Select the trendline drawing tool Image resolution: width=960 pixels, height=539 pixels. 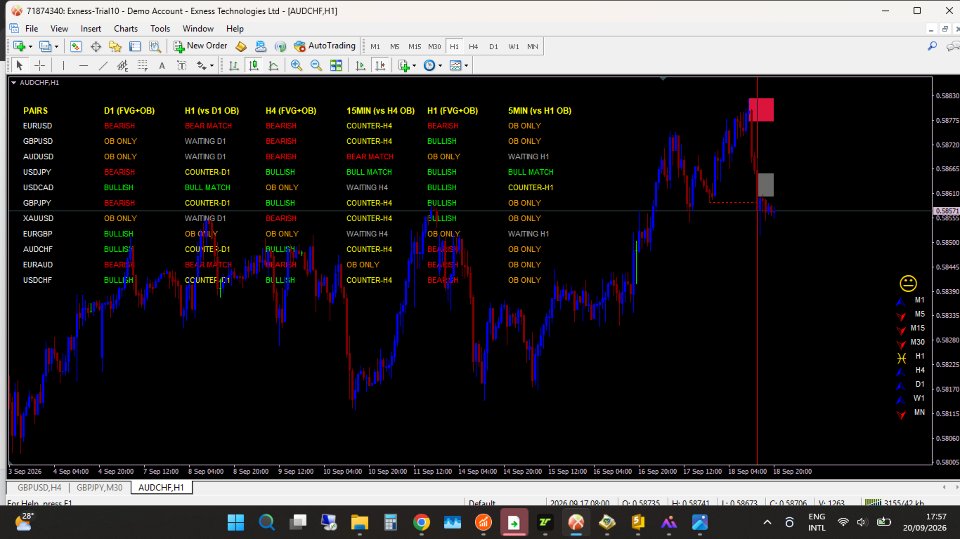(x=103, y=66)
